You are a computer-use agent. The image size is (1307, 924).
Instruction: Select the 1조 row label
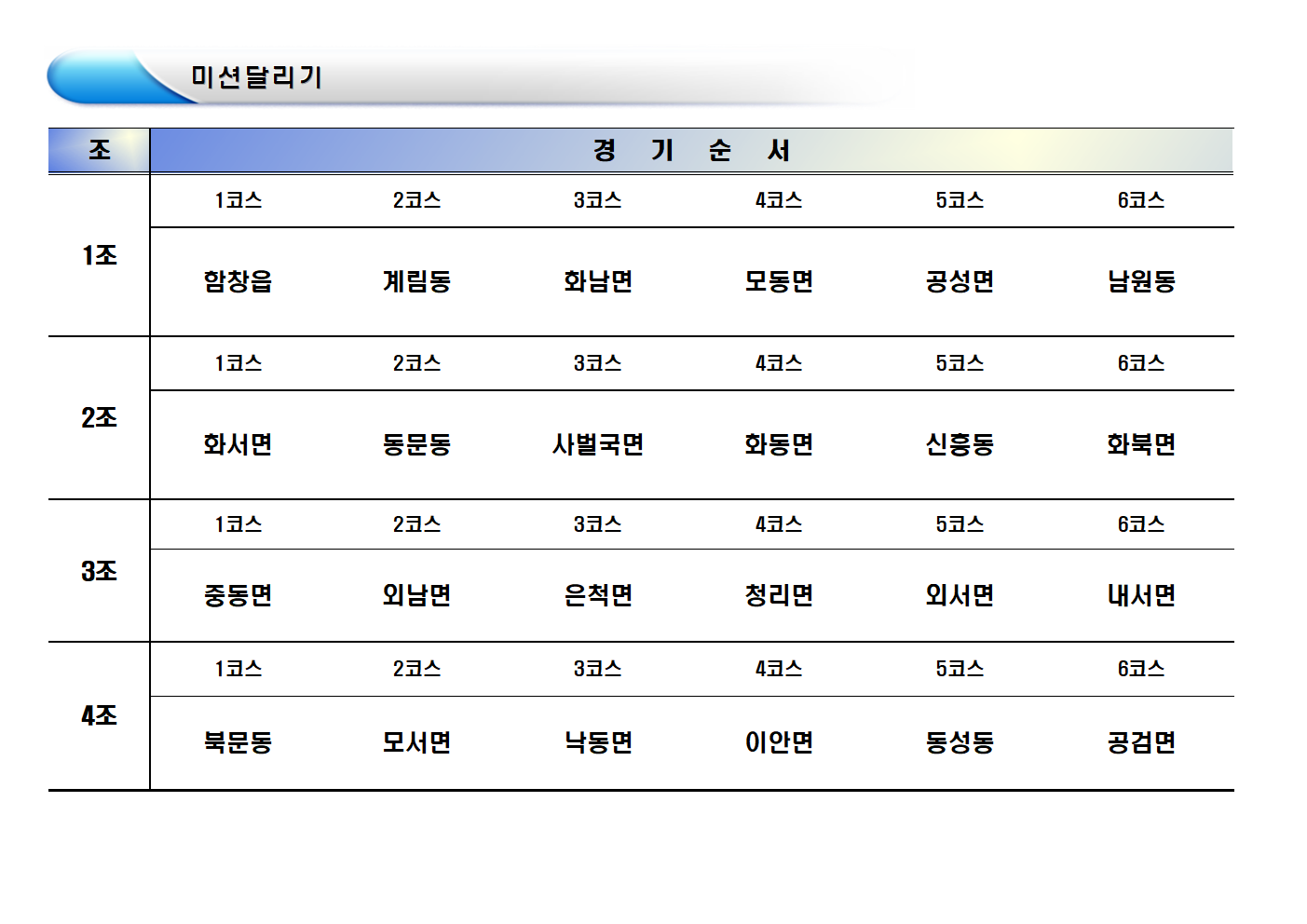[99, 255]
